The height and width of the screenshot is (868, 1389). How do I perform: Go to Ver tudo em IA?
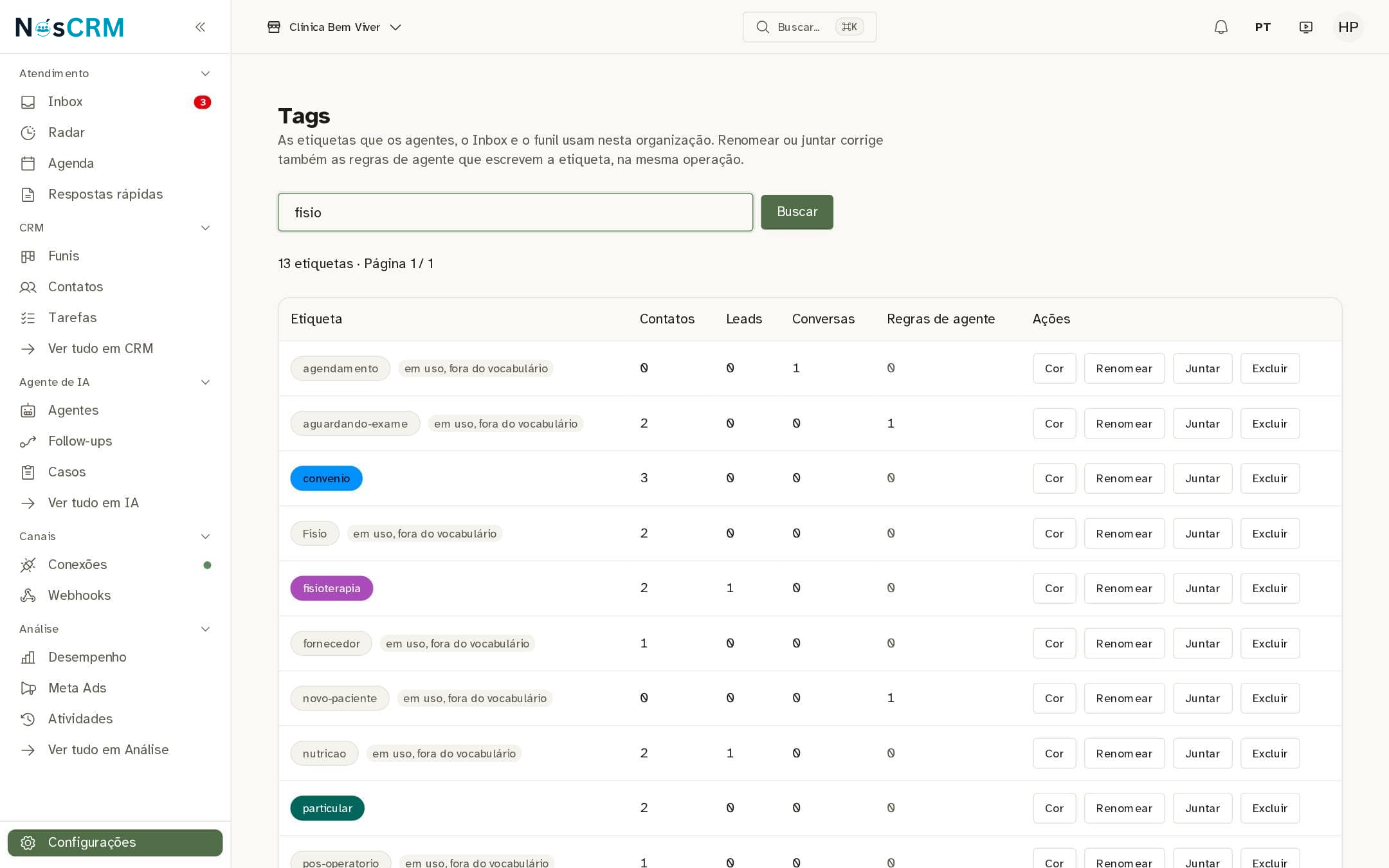115,503
